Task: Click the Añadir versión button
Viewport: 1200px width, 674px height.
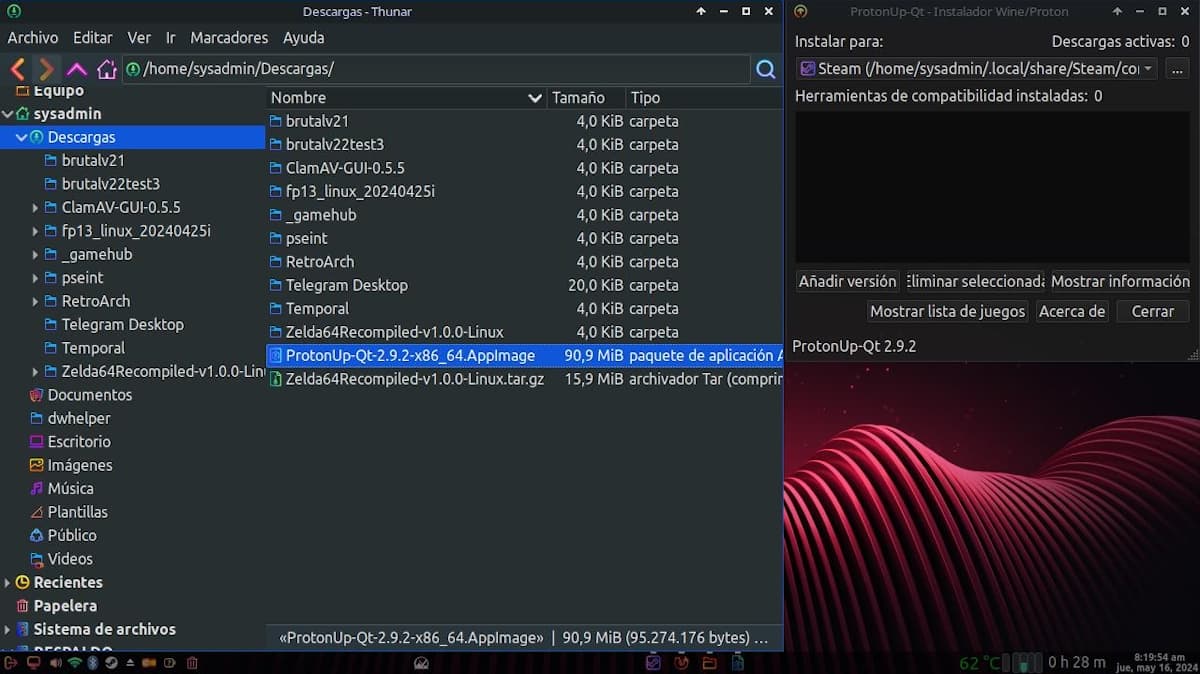Action: pos(847,281)
